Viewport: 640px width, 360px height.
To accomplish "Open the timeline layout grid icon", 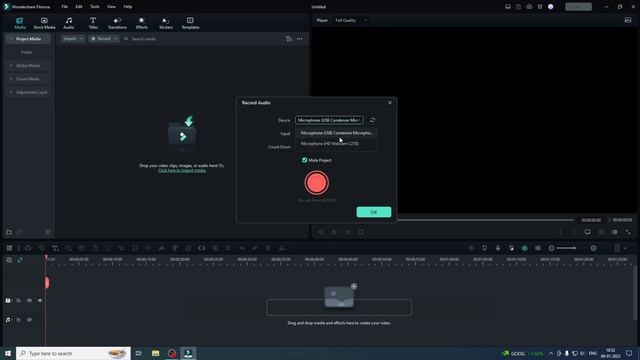I will 9,248.
